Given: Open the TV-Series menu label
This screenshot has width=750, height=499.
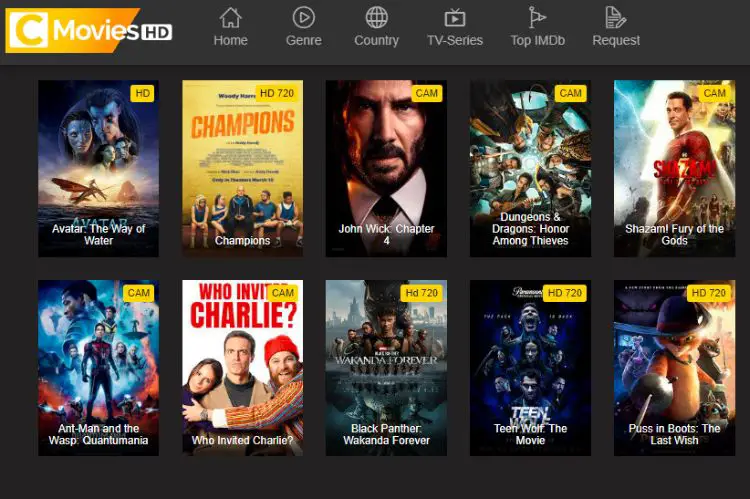Looking at the screenshot, I should click(x=455, y=40).
